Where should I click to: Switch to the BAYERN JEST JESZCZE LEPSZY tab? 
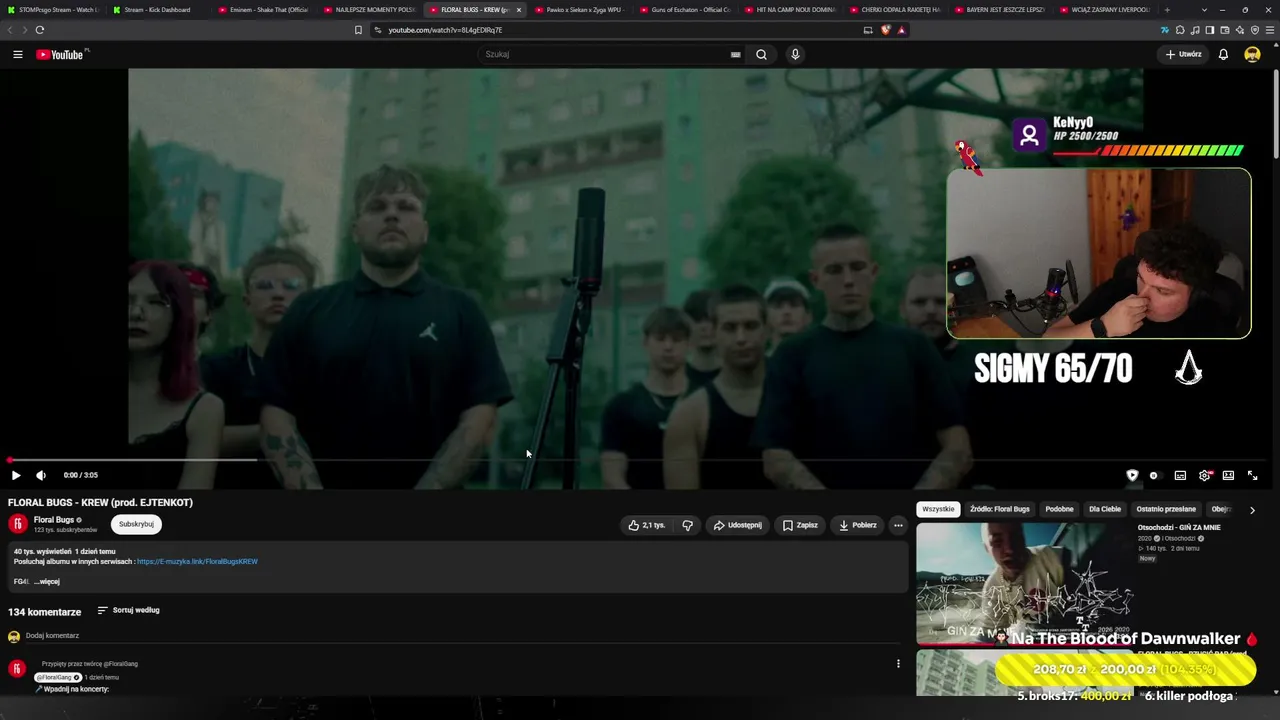1001,10
